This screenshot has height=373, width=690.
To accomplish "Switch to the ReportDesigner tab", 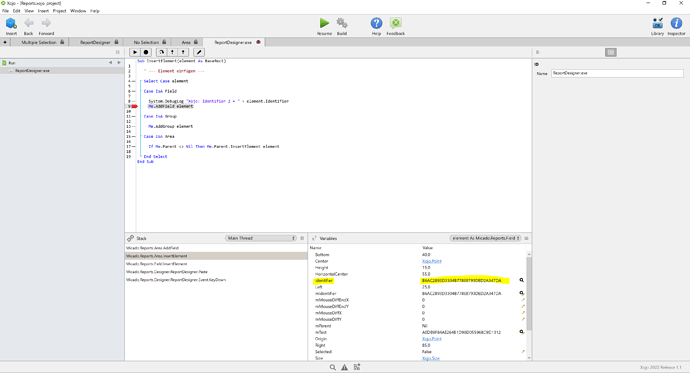I will [x=95, y=42].
